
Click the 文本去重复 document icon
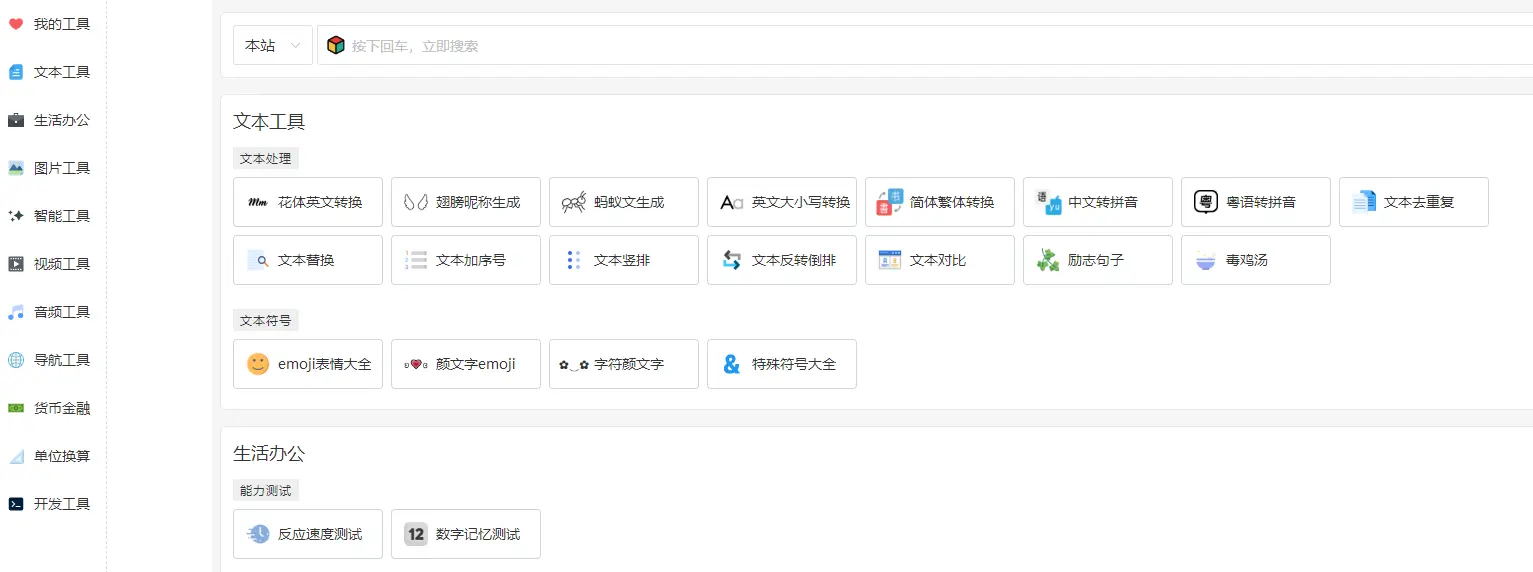coord(1364,202)
